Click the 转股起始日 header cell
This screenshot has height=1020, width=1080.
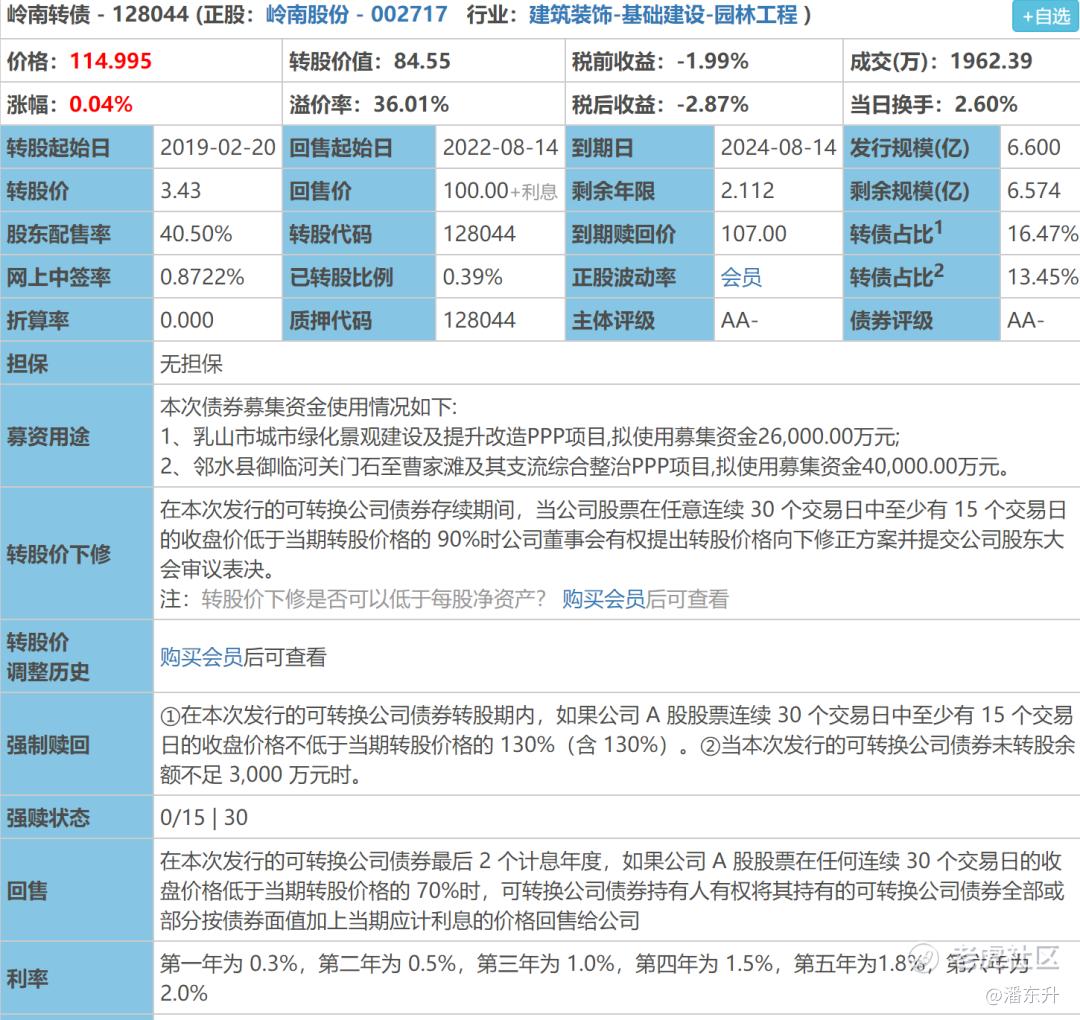pyautogui.click(x=77, y=147)
